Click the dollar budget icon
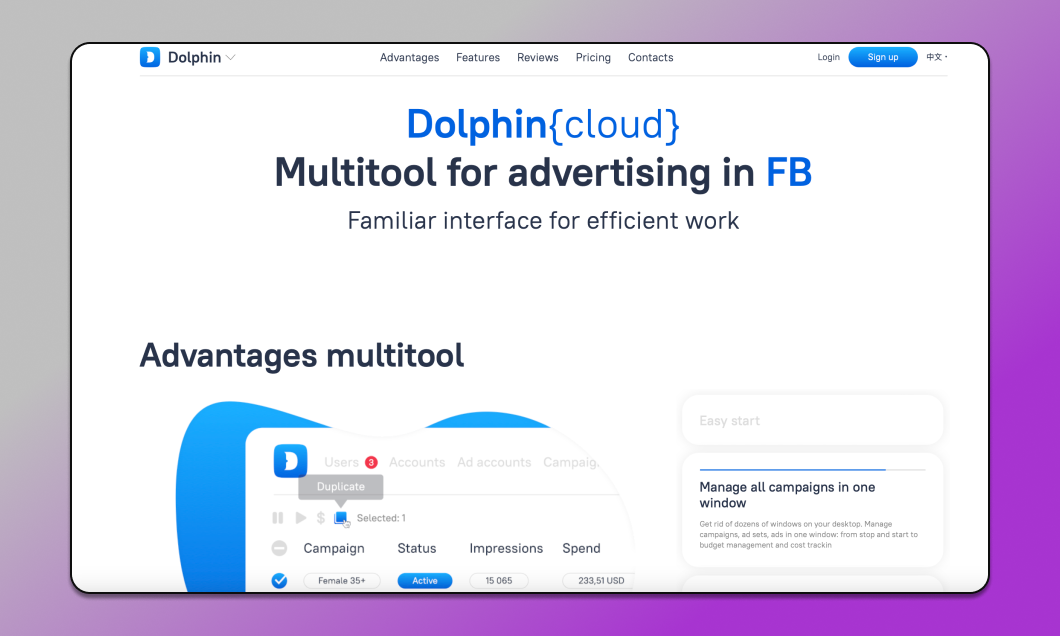This screenshot has height=636, width=1060. coord(321,518)
